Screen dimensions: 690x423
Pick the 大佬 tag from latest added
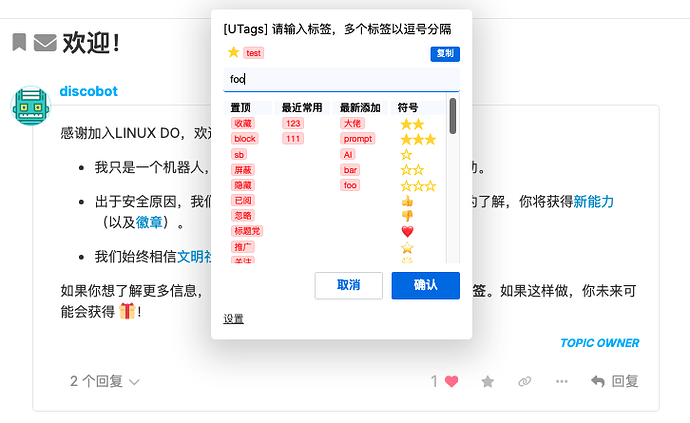(352, 123)
